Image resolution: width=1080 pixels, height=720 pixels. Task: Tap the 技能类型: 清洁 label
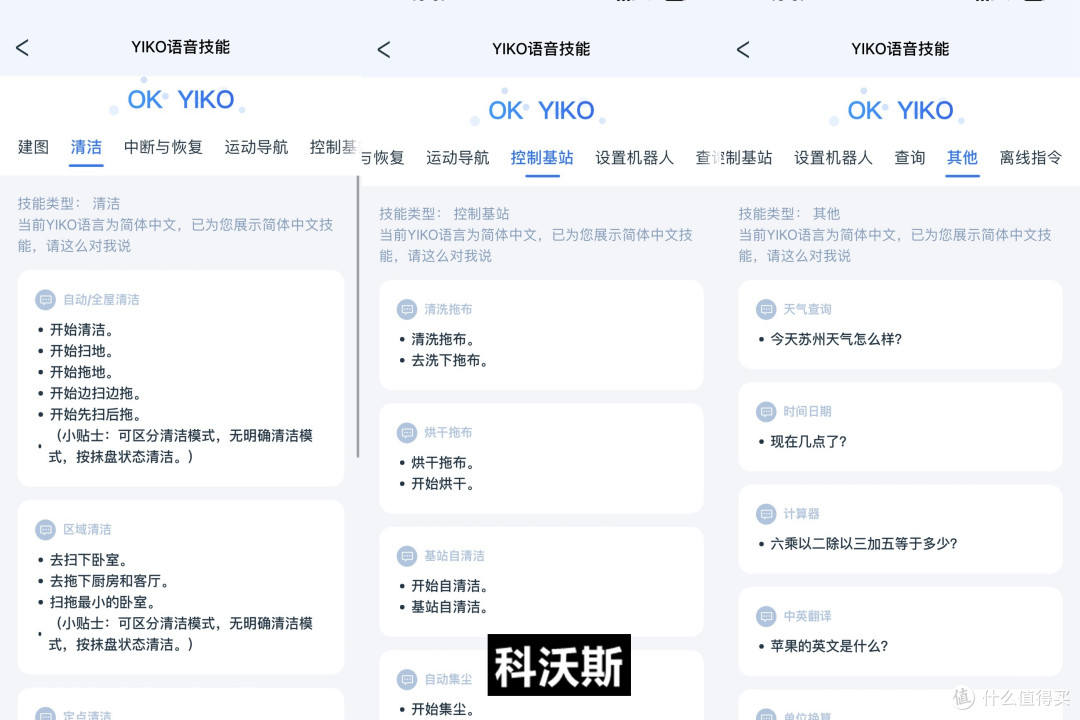point(69,203)
